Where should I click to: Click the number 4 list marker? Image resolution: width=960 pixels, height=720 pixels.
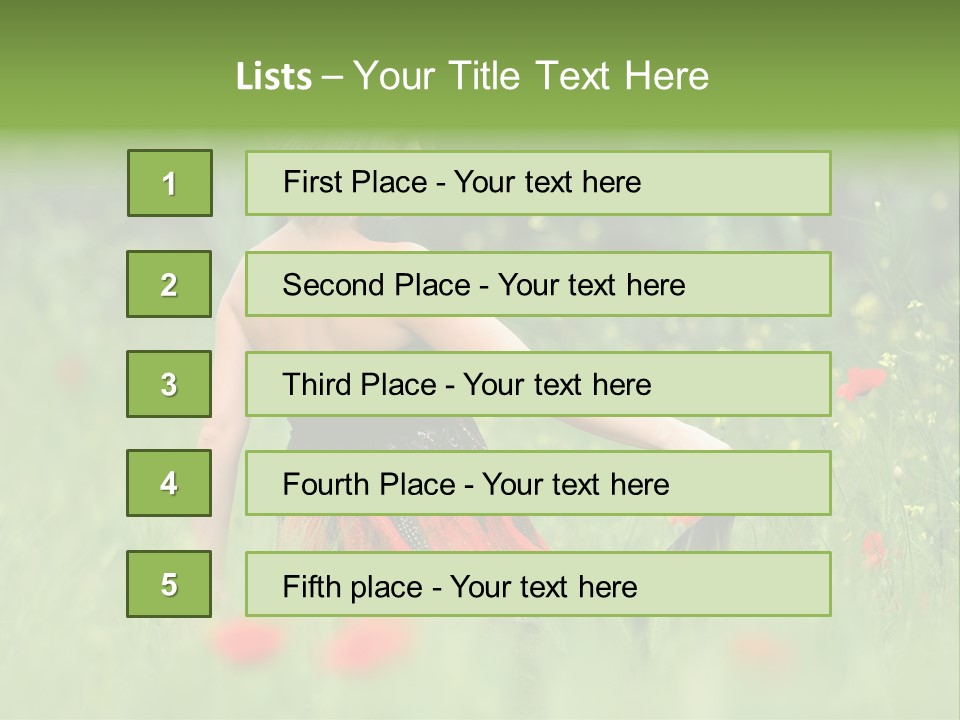(x=169, y=484)
